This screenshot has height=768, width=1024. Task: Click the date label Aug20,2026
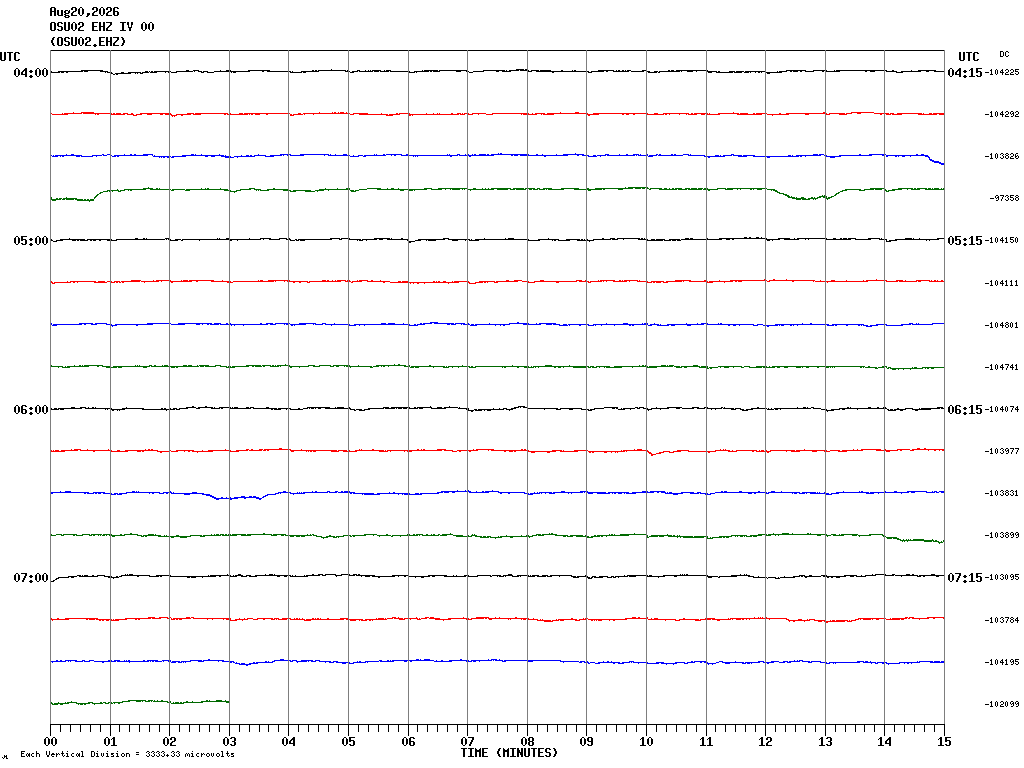[84, 12]
